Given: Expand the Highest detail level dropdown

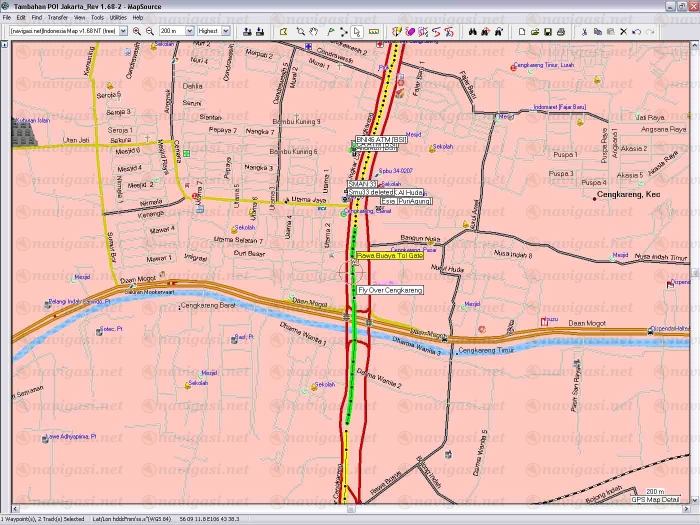Looking at the screenshot, I should click(226, 31).
